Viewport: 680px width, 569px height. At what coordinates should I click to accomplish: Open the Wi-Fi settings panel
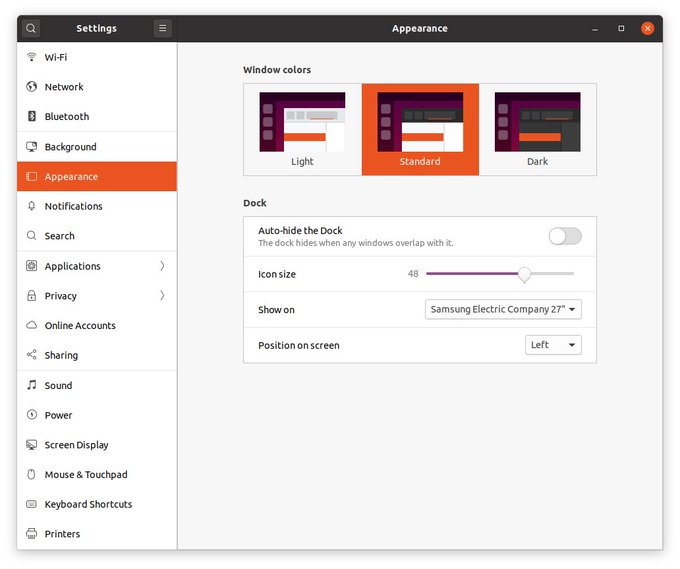click(97, 57)
